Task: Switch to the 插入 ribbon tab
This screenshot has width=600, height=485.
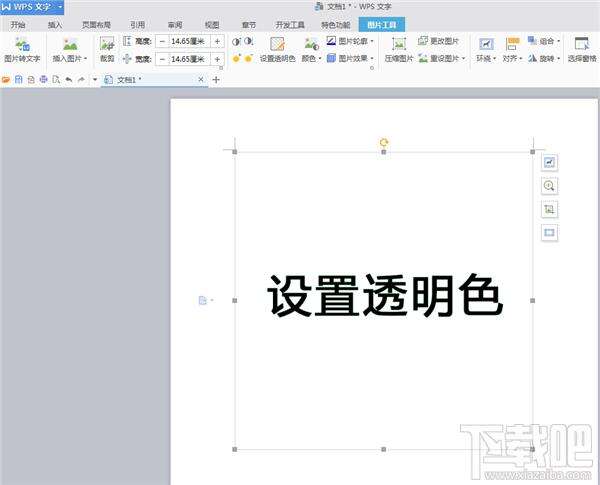Action: coord(54,22)
